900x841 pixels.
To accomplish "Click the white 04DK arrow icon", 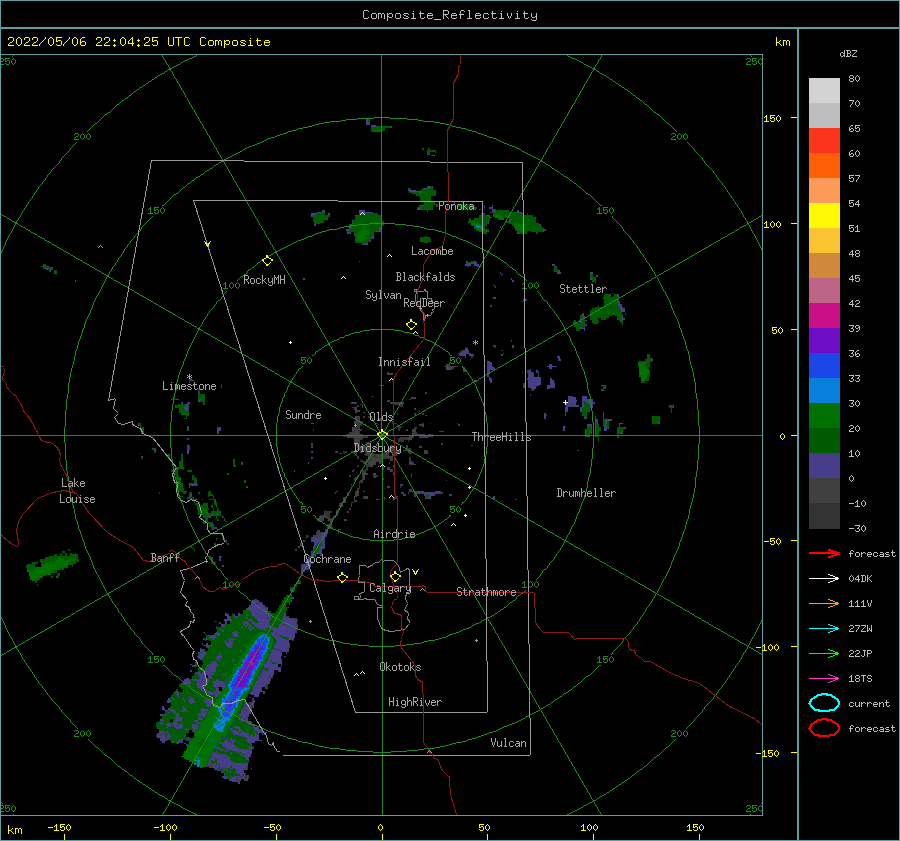I will [x=824, y=578].
